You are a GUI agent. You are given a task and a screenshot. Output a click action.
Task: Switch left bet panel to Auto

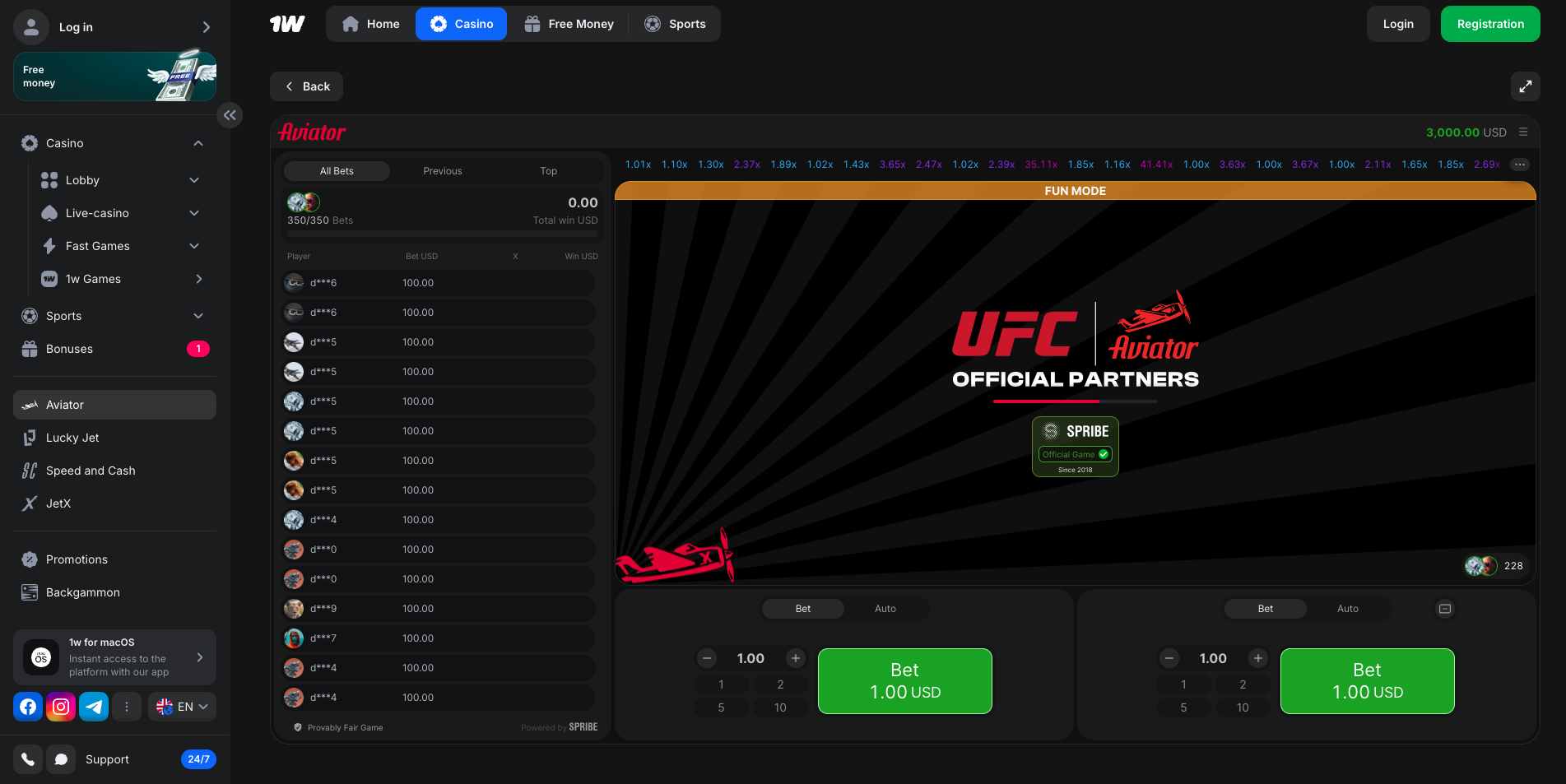885,609
